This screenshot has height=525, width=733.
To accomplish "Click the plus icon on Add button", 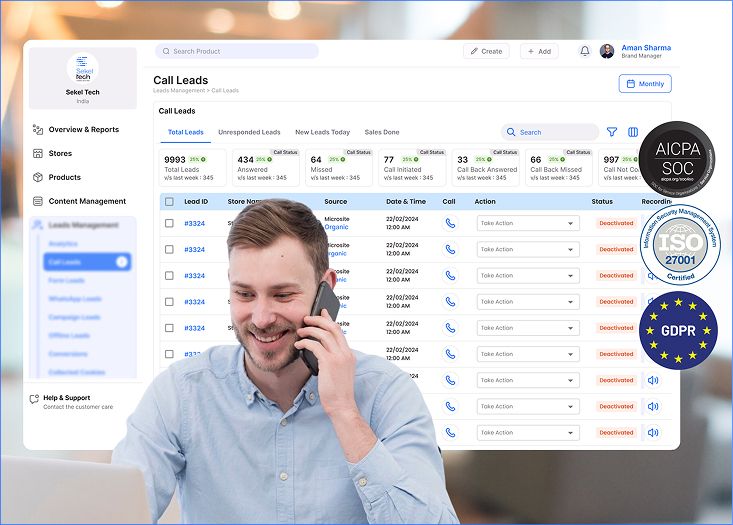I will pyautogui.click(x=531, y=51).
